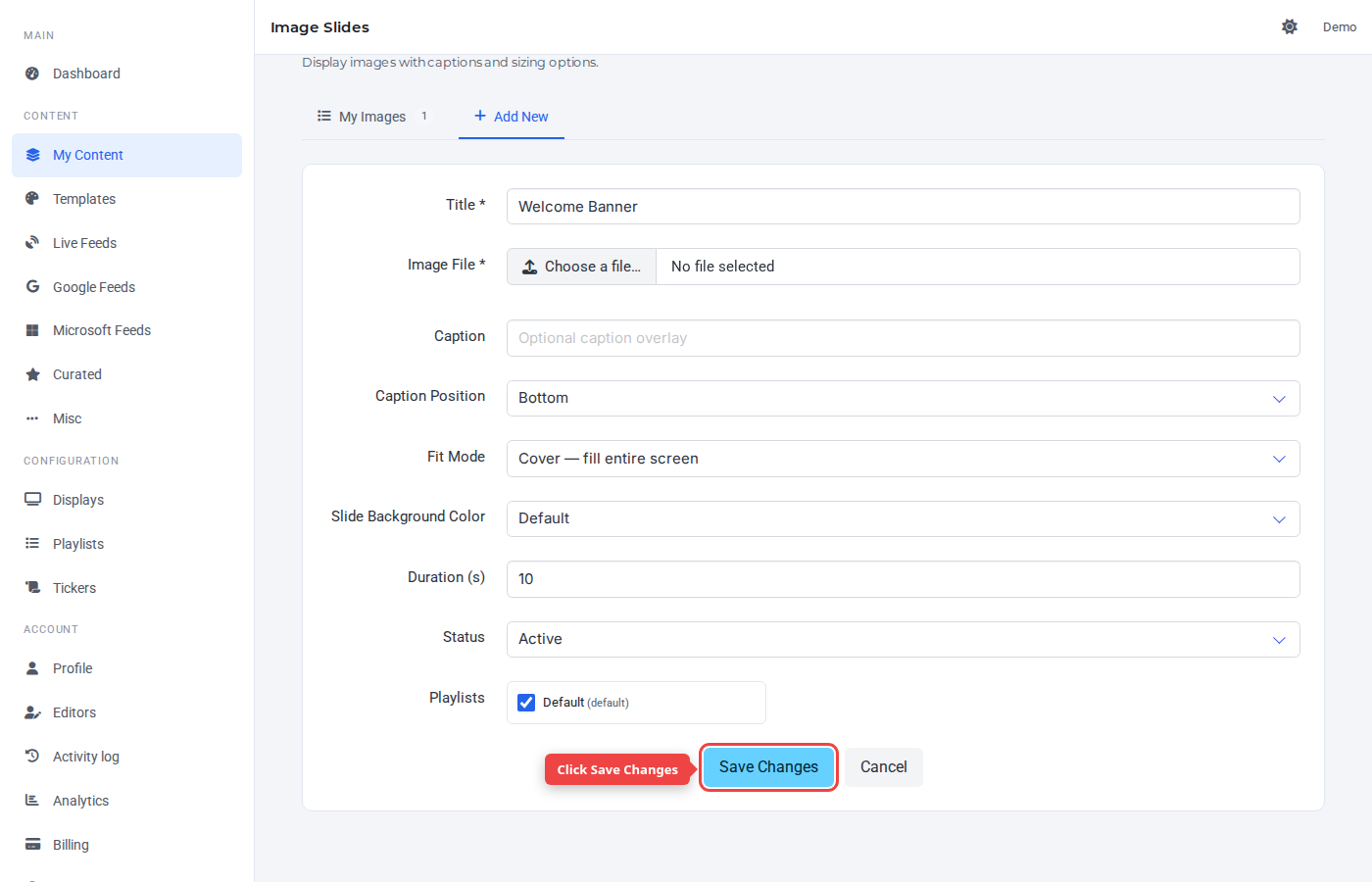Click the Microsoft Feeds sidebar label
The image size is (1372, 882).
(x=102, y=330)
